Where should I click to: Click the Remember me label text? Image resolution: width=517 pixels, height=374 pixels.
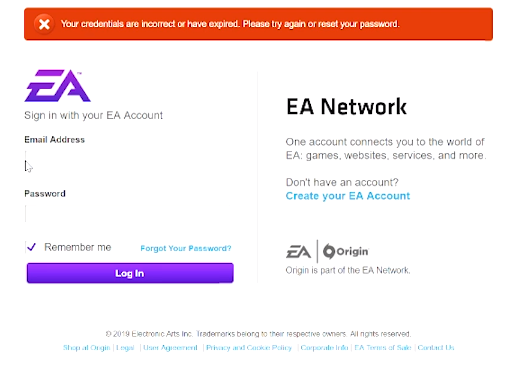[78, 247]
